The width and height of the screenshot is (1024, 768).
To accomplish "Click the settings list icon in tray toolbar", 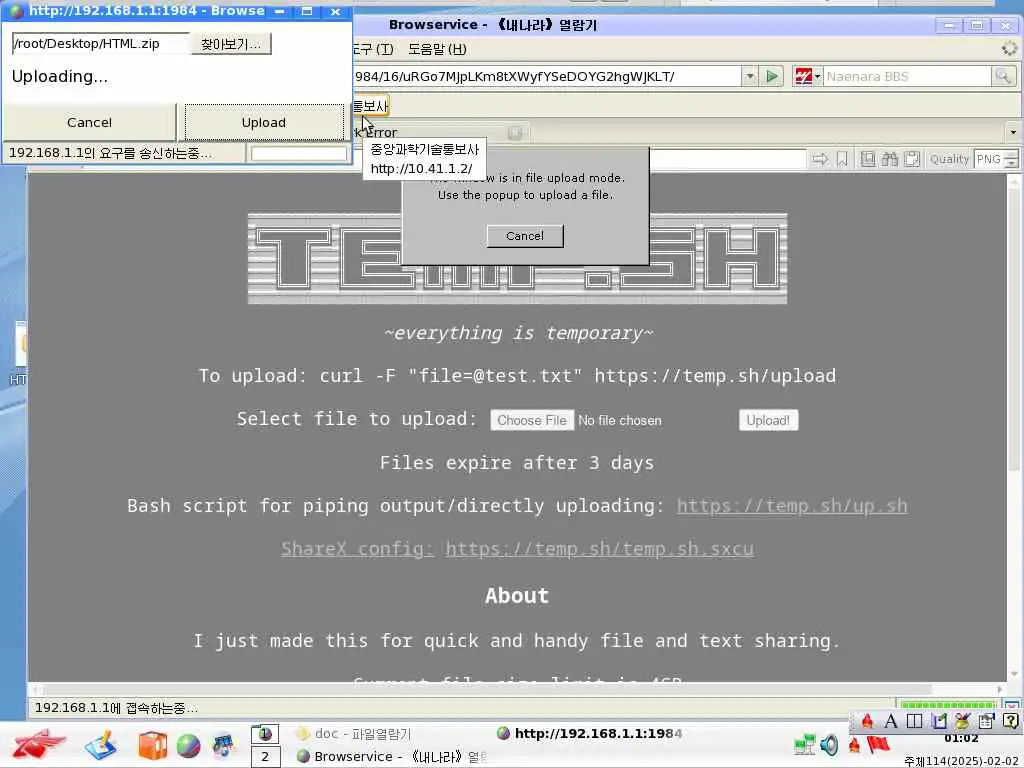I will [986, 721].
